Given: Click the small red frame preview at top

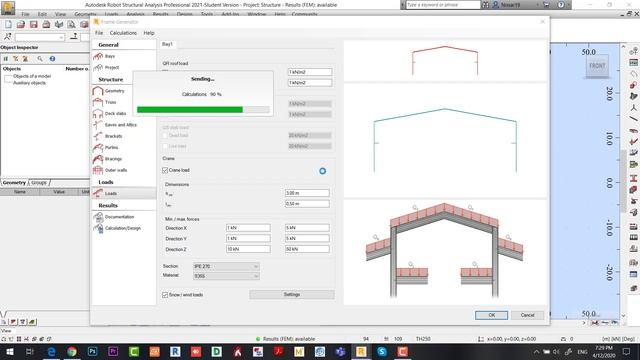Looking at the screenshot, I should point(445,60).
